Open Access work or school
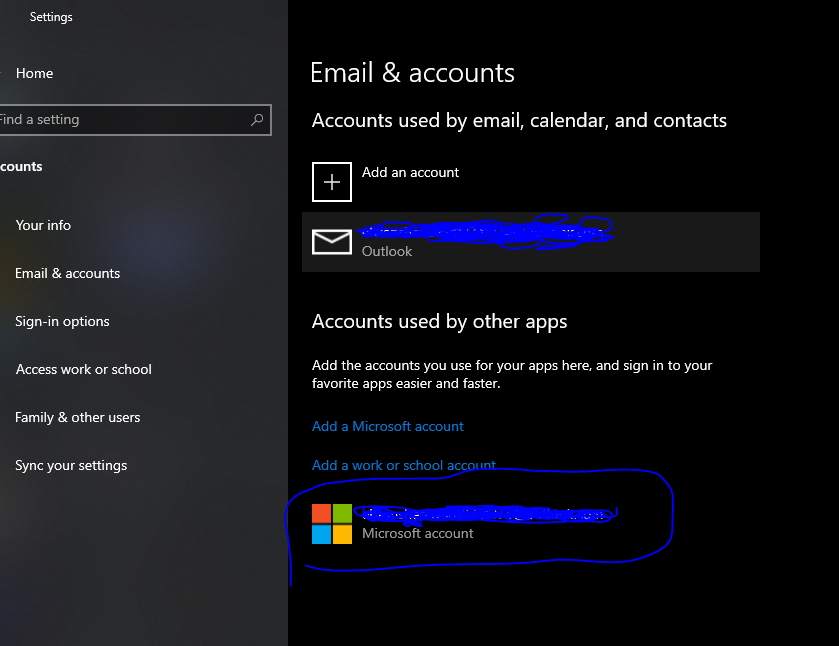This screenshot has width=839, height=646. click(x=83, y=369)
